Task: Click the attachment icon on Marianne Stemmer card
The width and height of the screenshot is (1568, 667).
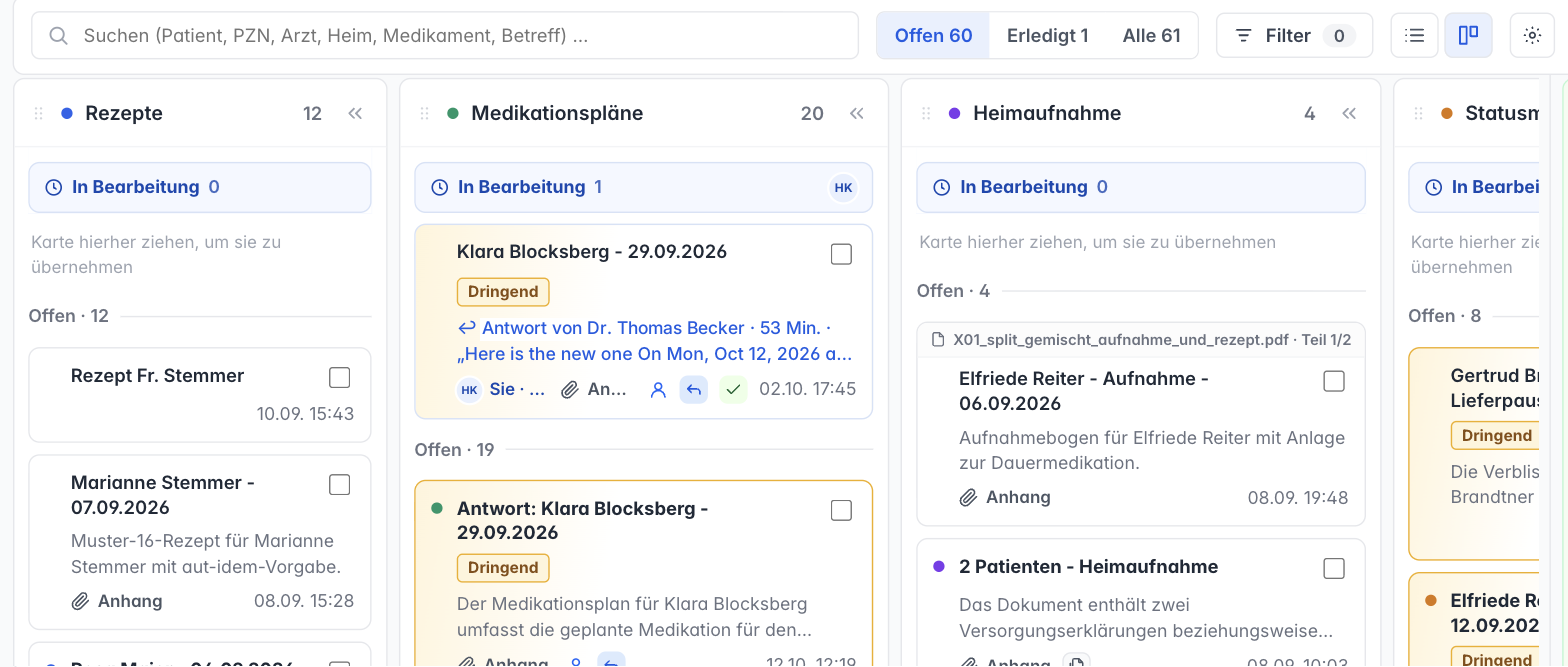Action: (80, 601)
